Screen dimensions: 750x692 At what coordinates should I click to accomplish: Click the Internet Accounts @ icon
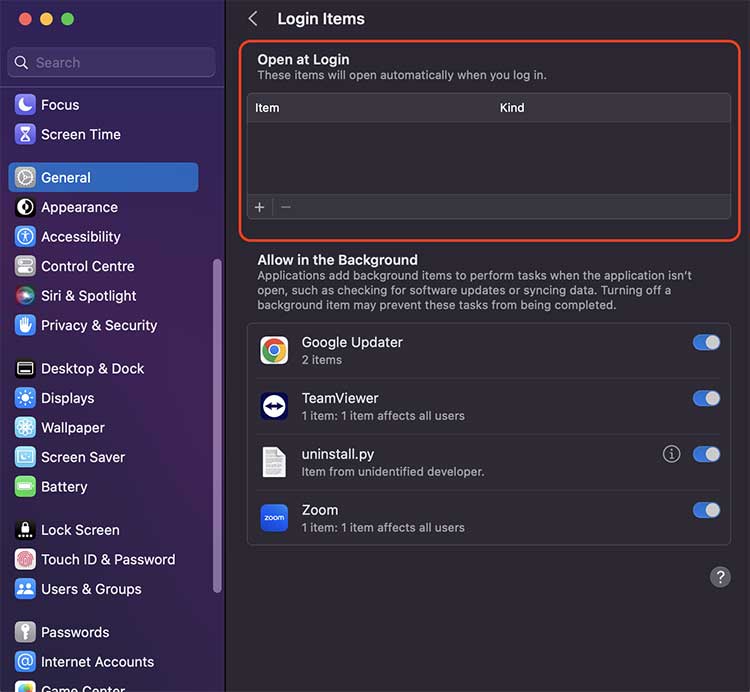click(25, 662)
